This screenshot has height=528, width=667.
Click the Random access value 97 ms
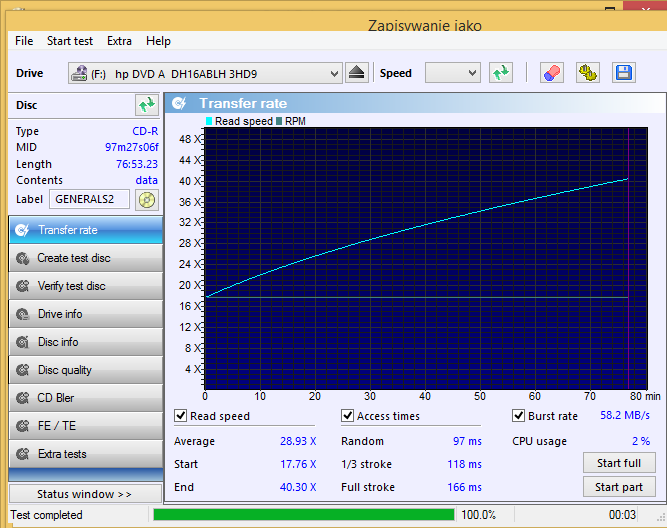[x=467, y=441]
